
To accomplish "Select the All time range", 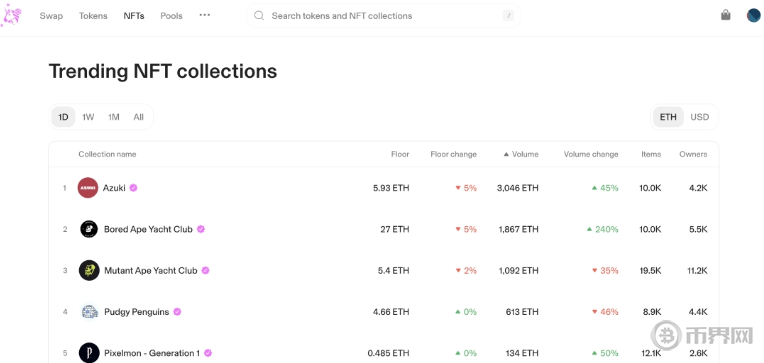I will coord(138,117).
